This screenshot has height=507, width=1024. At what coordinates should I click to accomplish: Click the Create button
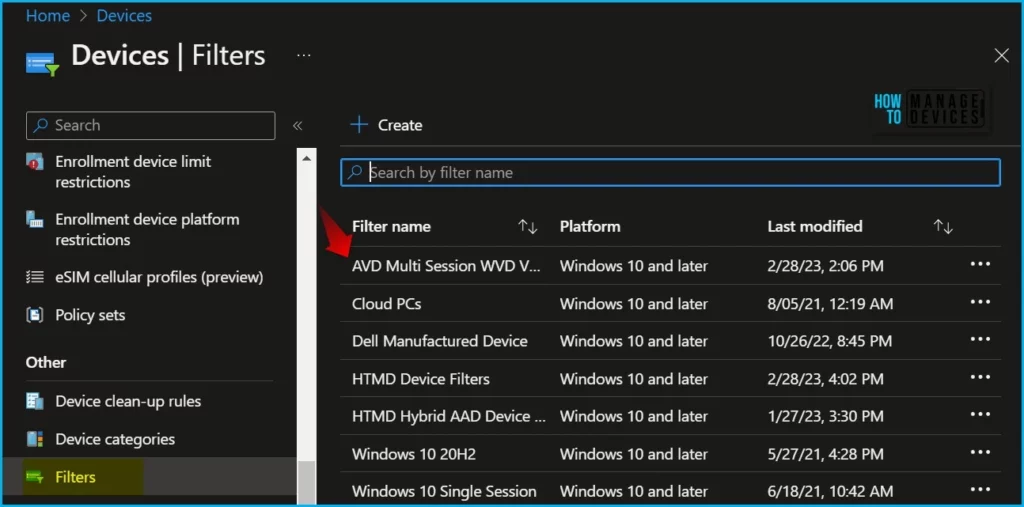coord(387,125)
